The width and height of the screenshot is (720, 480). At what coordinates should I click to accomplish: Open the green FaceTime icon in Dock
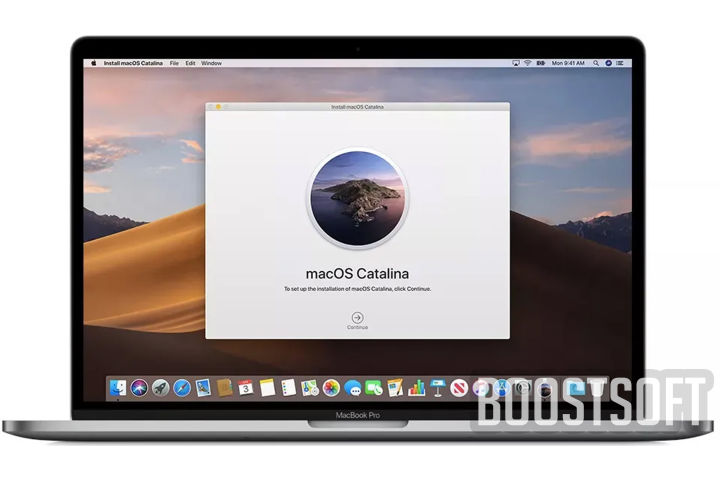point(374,388)
